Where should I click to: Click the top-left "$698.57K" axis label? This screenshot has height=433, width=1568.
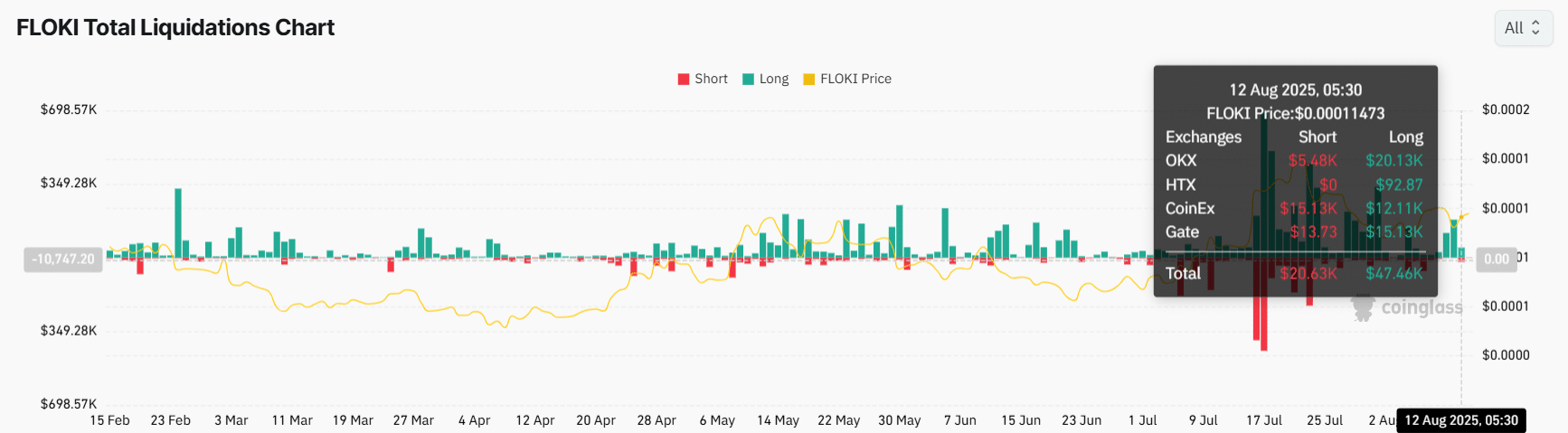pos(69,109)
